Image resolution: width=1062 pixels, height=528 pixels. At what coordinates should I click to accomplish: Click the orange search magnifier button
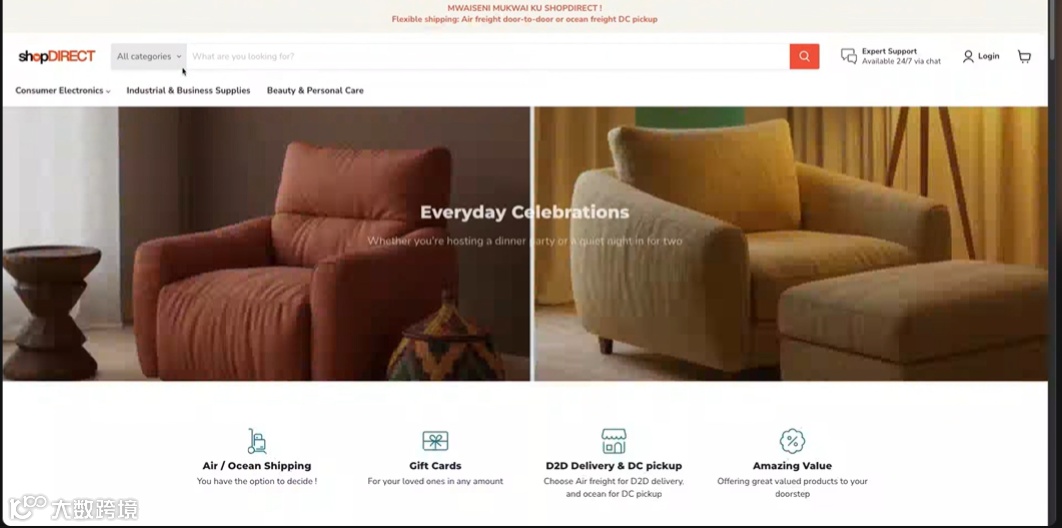pos(804,56)
